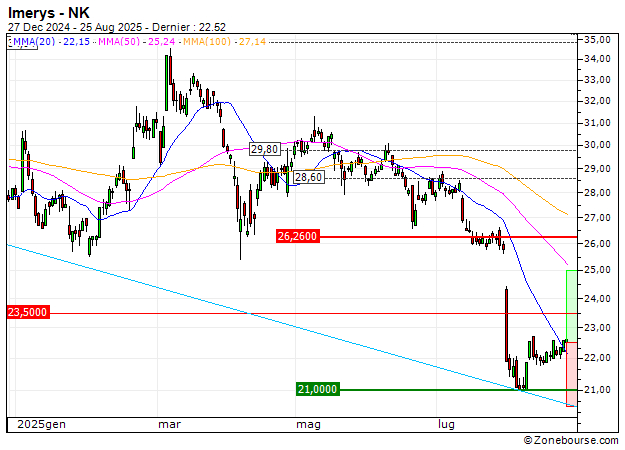Click the 28,00 price axis tick
Viewport: 625px width, 450px height.
coord(597,193)
